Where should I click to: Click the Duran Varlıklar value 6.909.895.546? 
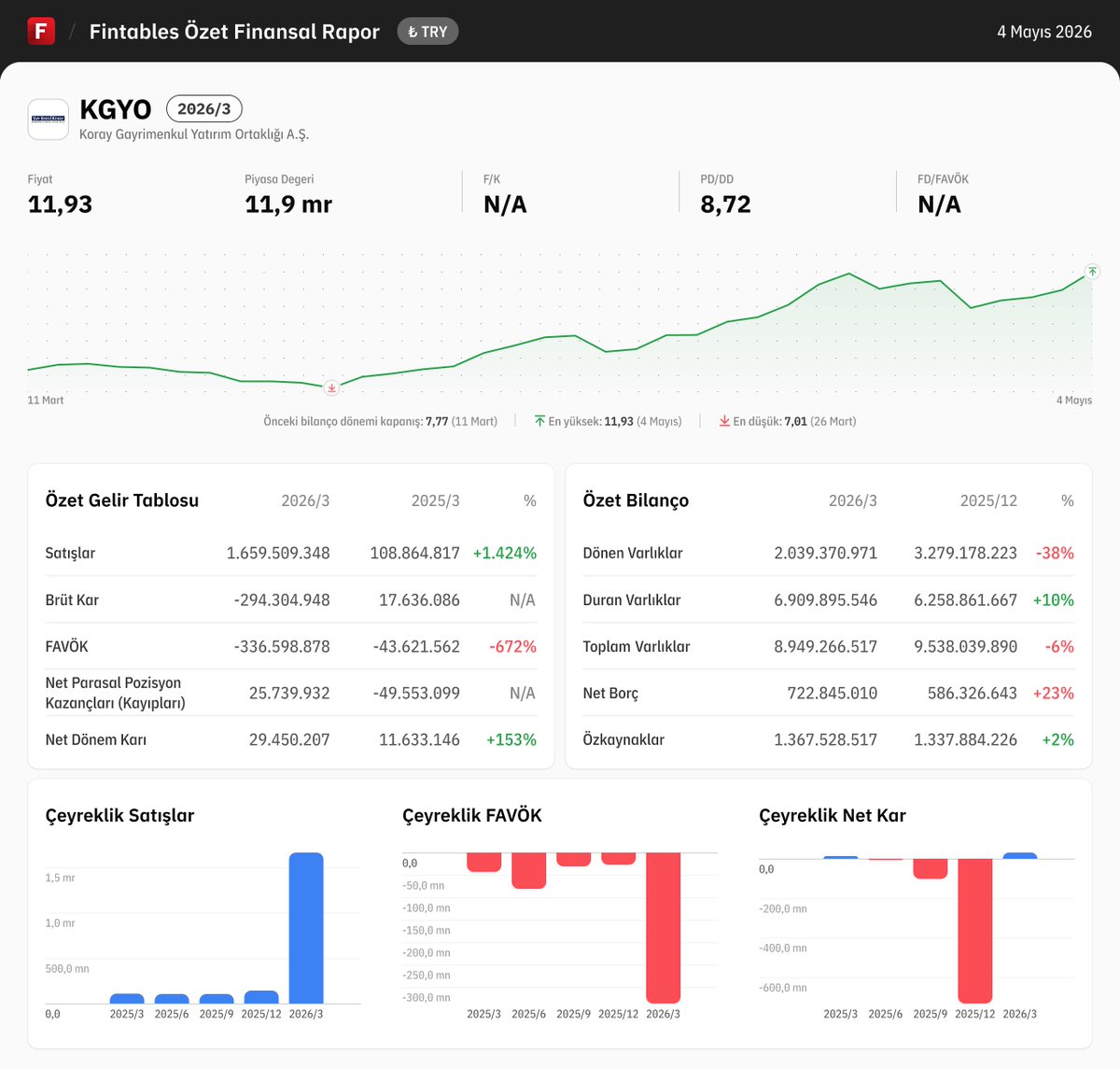[x=826, y=599]
